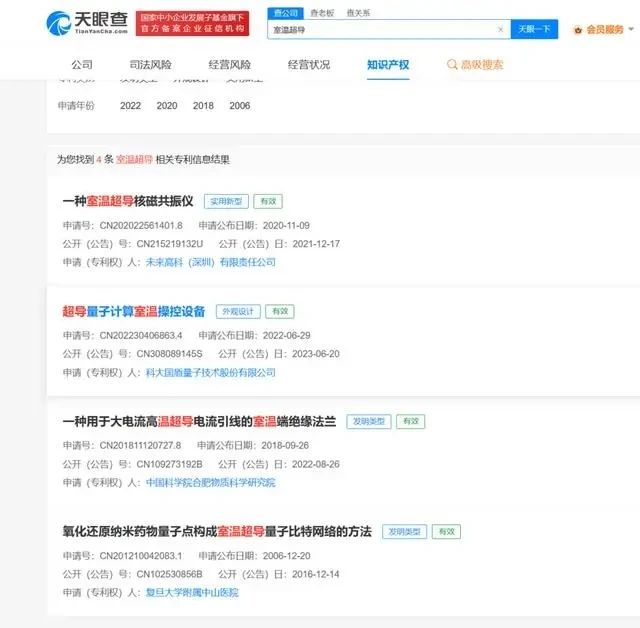Open the 会员服务 menu

[x=604, y=29]
